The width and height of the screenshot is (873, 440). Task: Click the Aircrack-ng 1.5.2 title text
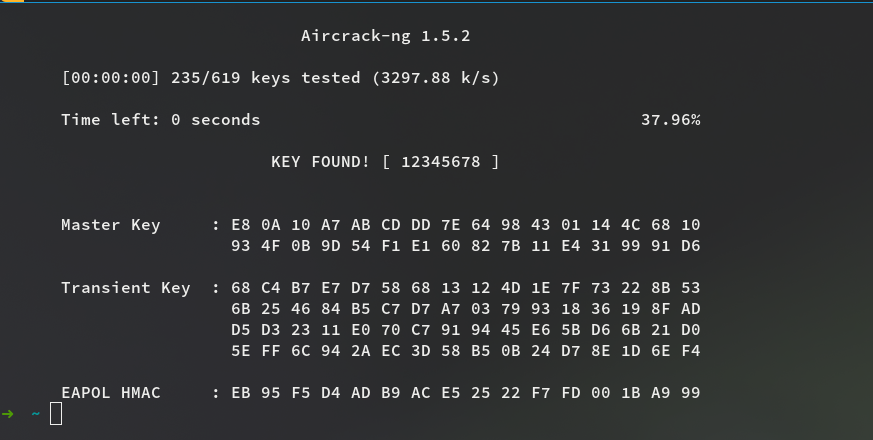coord(385,36)
